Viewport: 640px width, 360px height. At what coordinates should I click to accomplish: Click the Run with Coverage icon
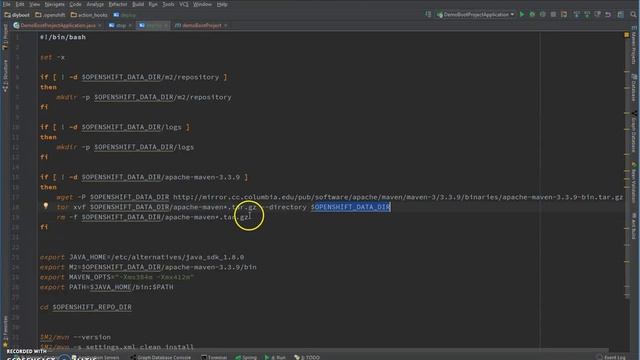coord(542,15)
